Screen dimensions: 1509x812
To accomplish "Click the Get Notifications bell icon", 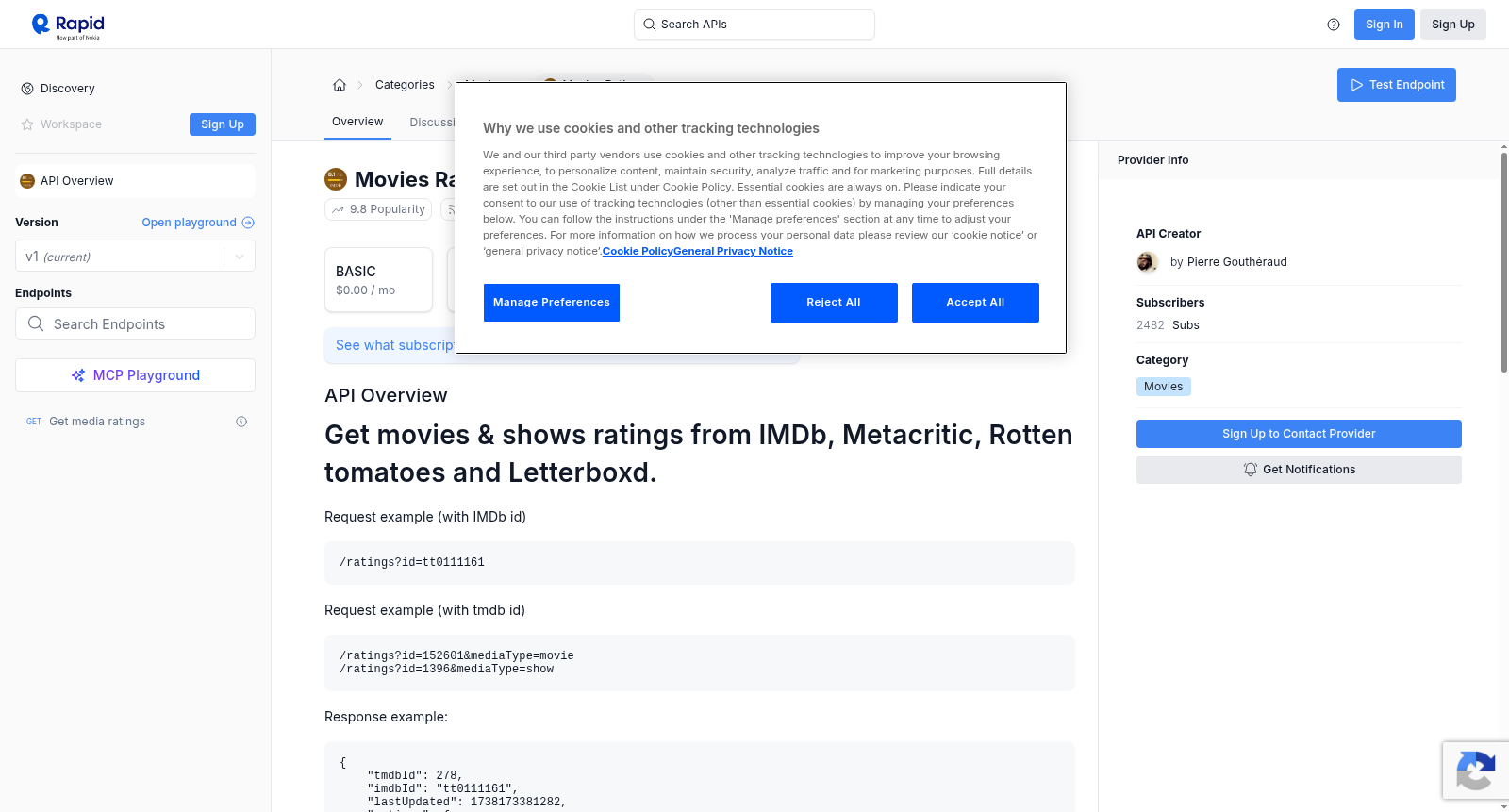I will [x=1251, y=470].
